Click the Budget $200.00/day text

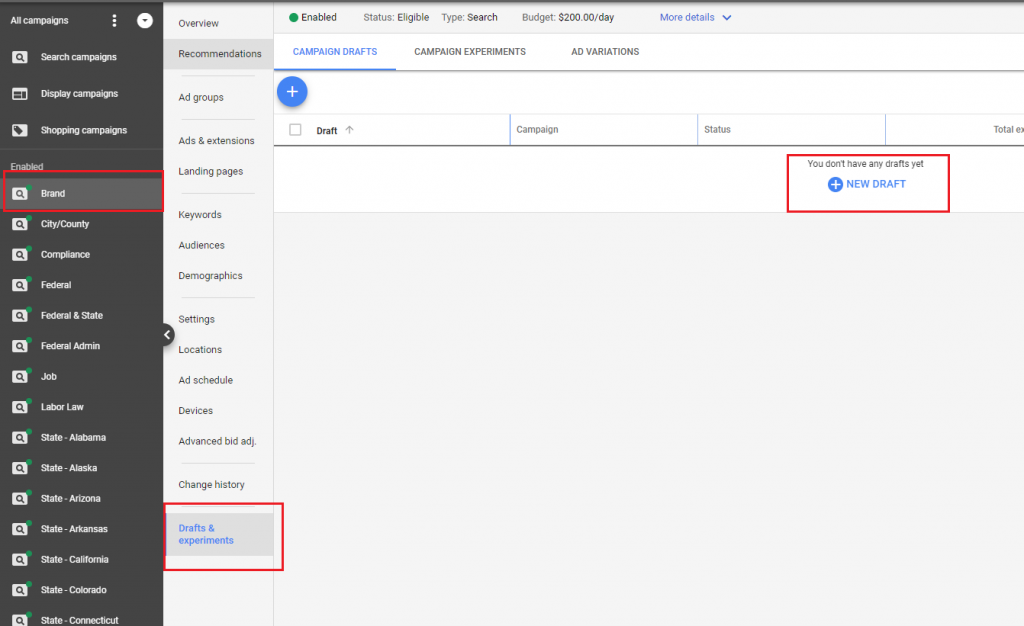point(568,18)
